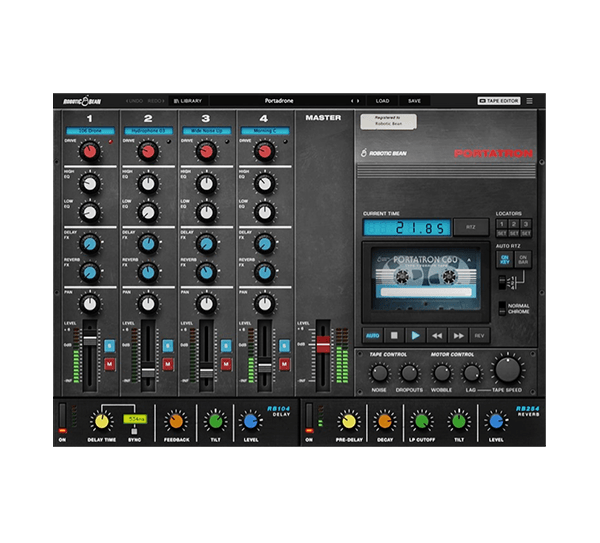The height and width of the screenshot is (543, 600).
Task: Go to next preset with right arrow
Action: (358, 101)
